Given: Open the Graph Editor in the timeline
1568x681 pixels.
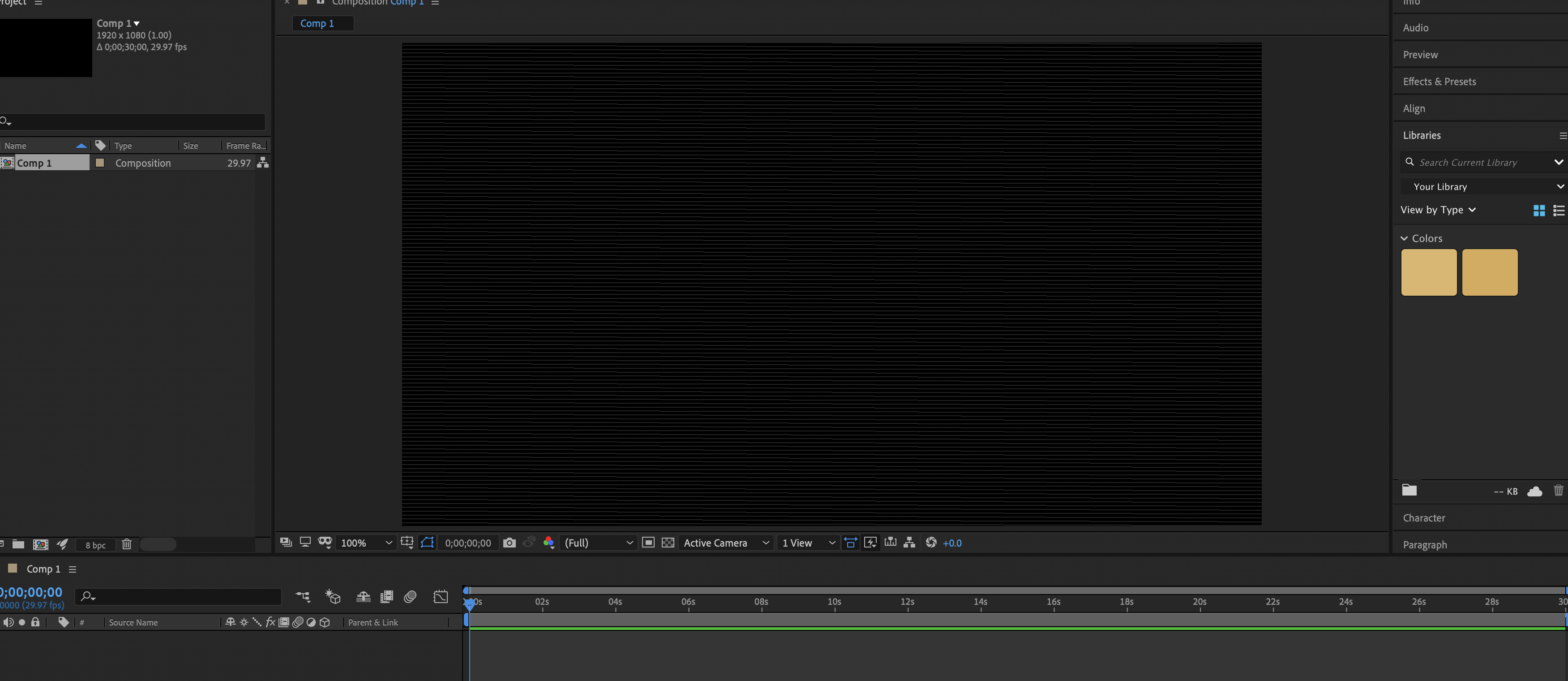Looking at the screenshot, I should pos(441,597).
